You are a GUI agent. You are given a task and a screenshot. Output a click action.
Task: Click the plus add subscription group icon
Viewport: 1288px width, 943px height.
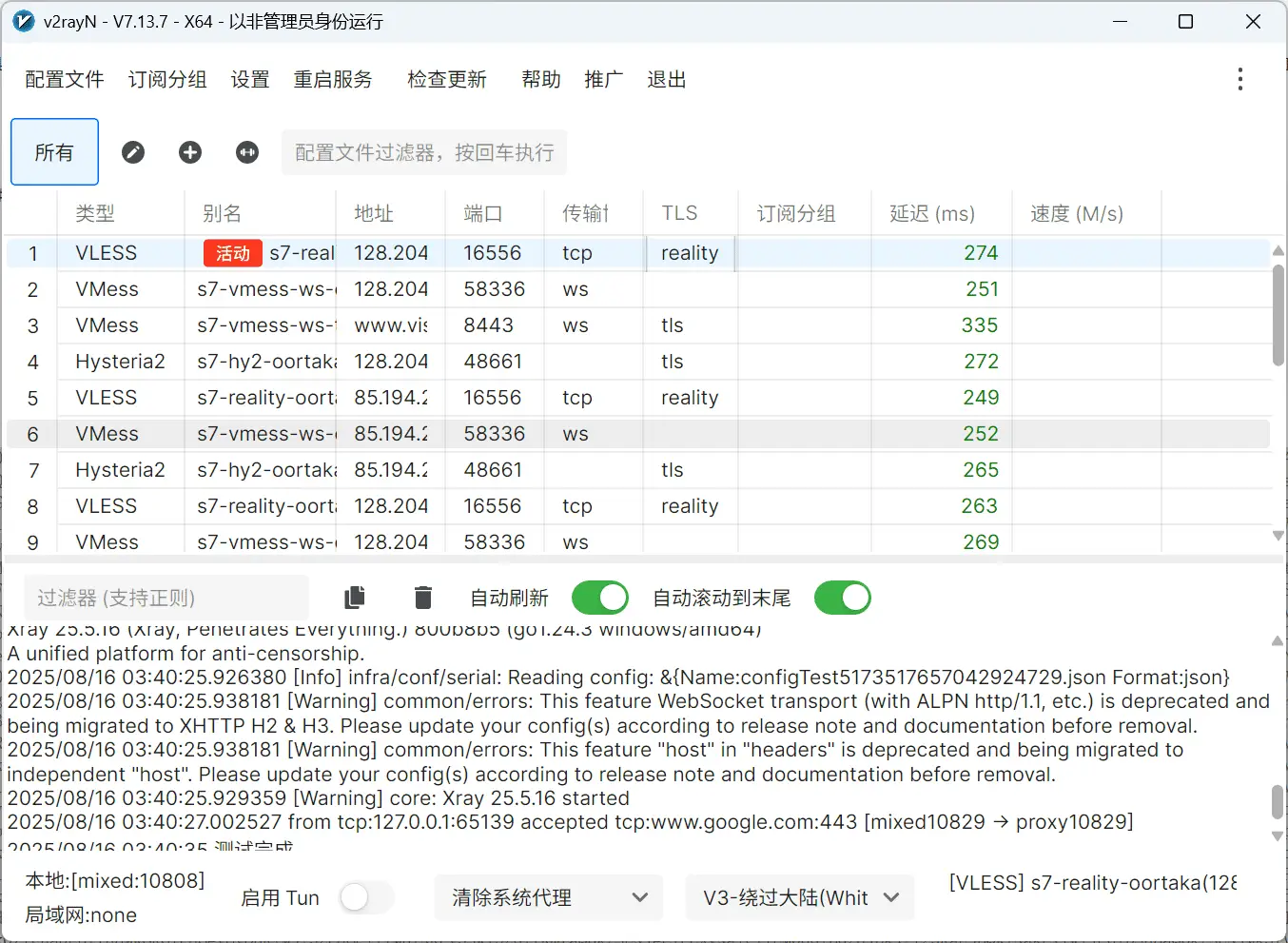click(190, 152)
